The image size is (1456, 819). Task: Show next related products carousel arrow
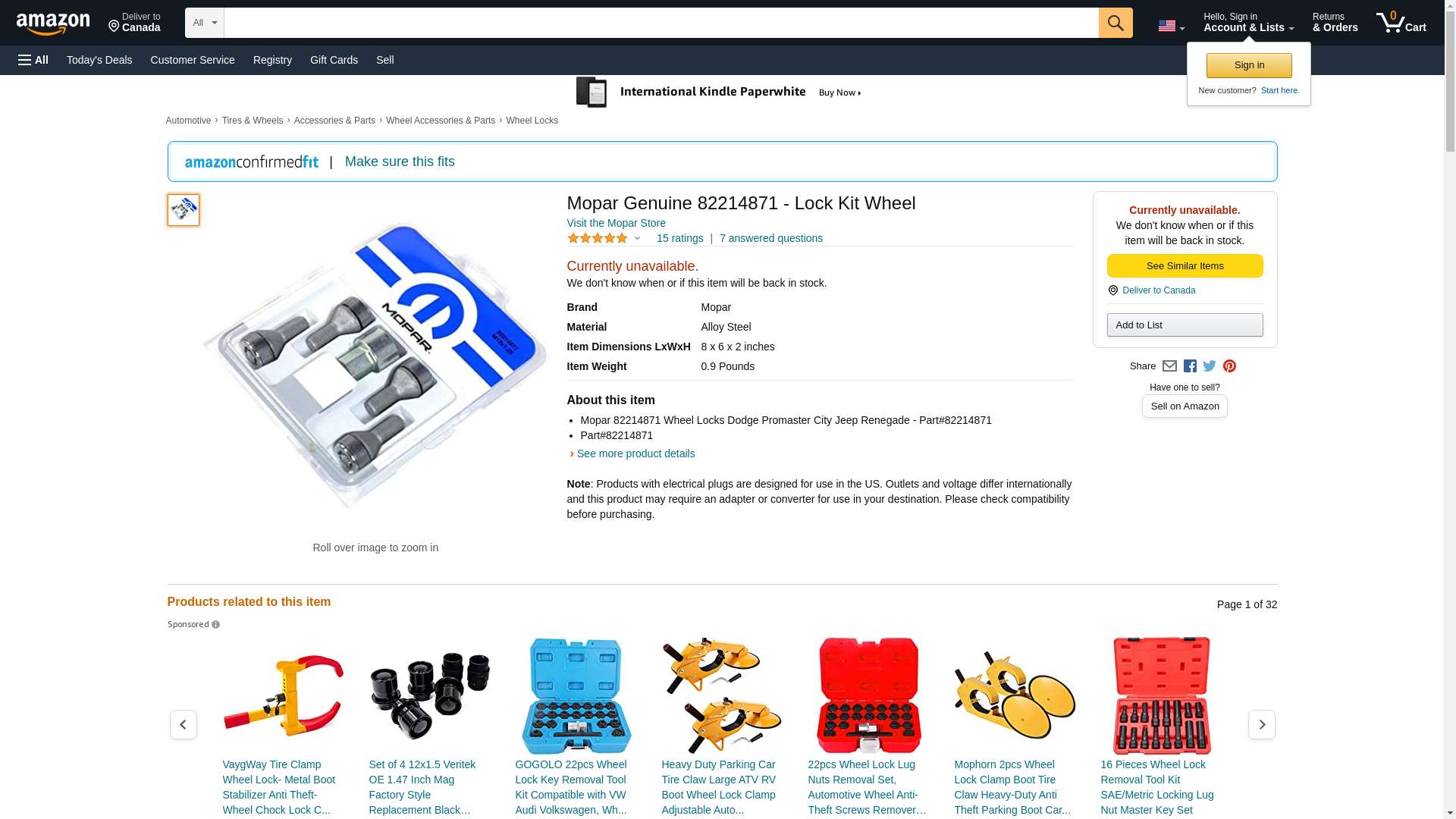1261,725
